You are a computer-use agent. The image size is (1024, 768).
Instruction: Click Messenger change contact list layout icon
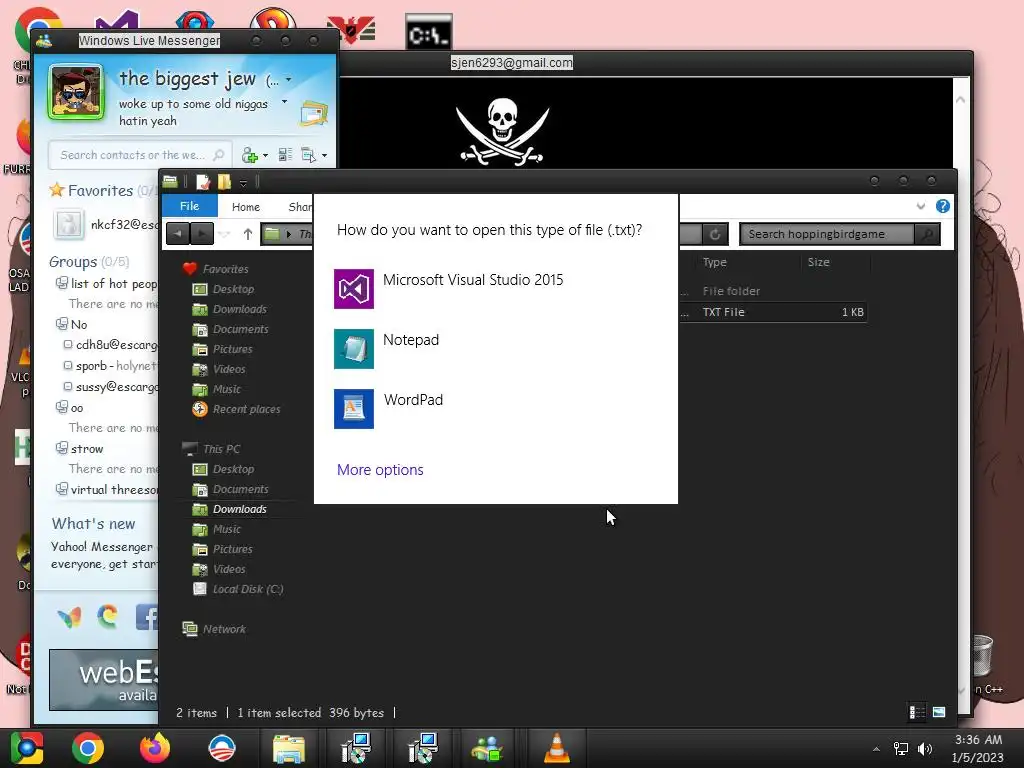click(285, 155)
